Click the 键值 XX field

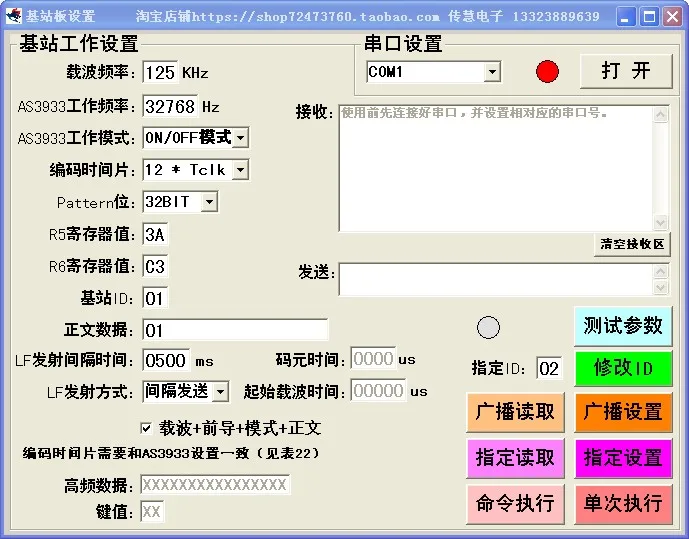pyautogui.click(x=152, y=511)
